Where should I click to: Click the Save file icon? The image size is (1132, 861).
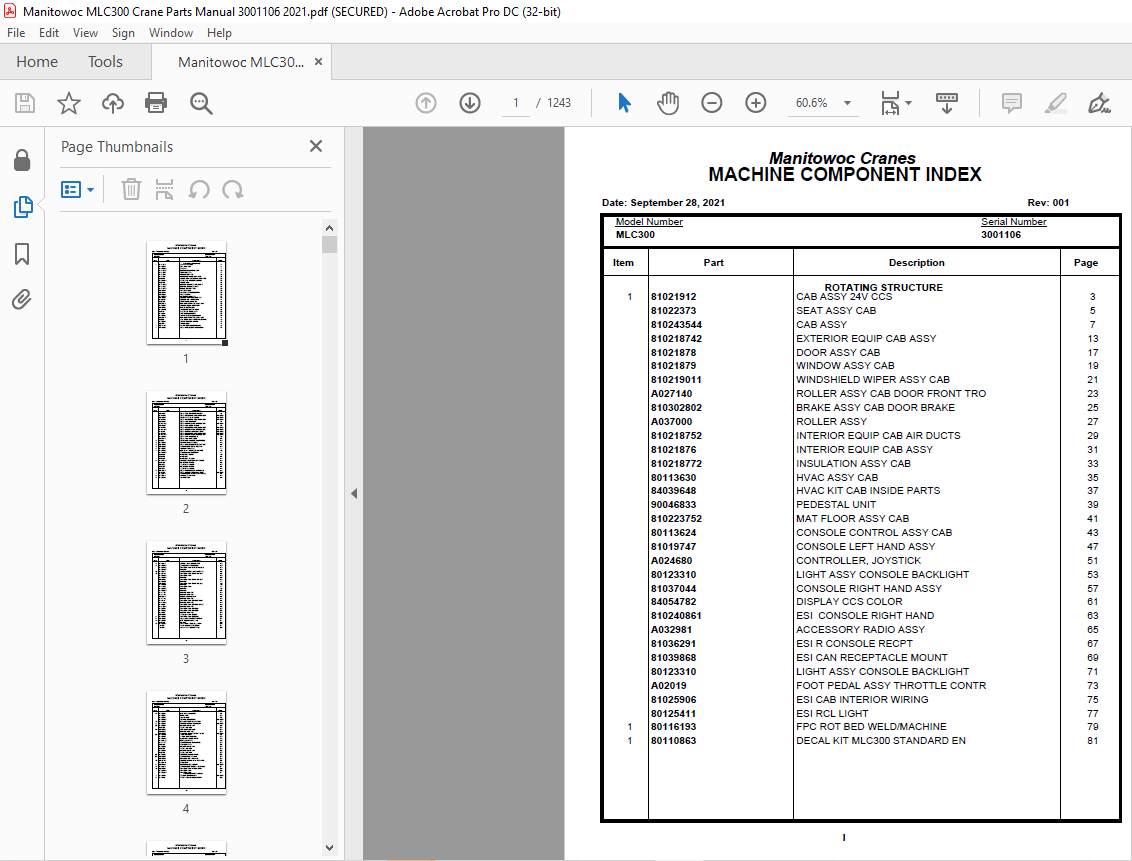[25, 103]
